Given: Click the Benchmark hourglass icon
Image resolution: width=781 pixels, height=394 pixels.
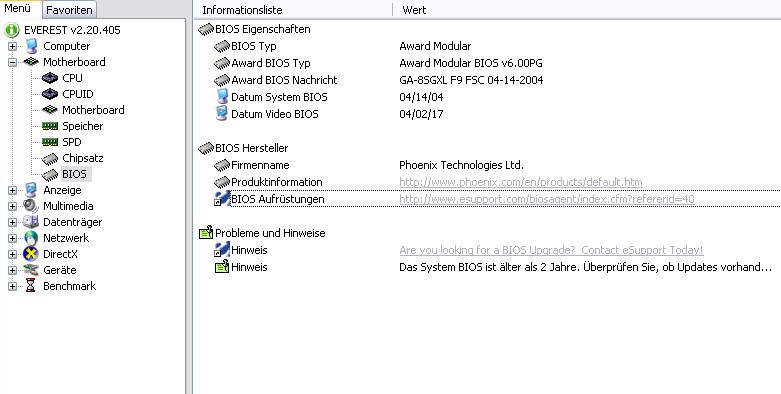Looking at the screenshot, I should pos(31,285).
